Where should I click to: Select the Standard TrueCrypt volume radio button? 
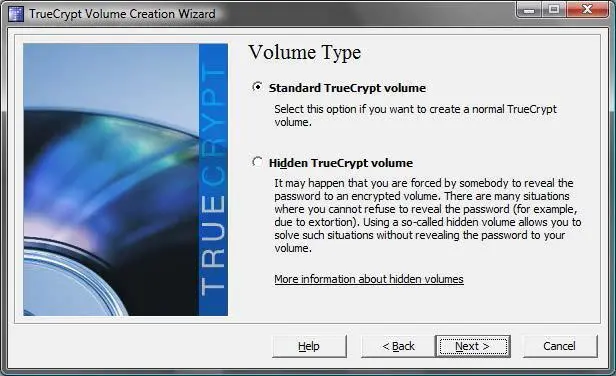[257, 87]
